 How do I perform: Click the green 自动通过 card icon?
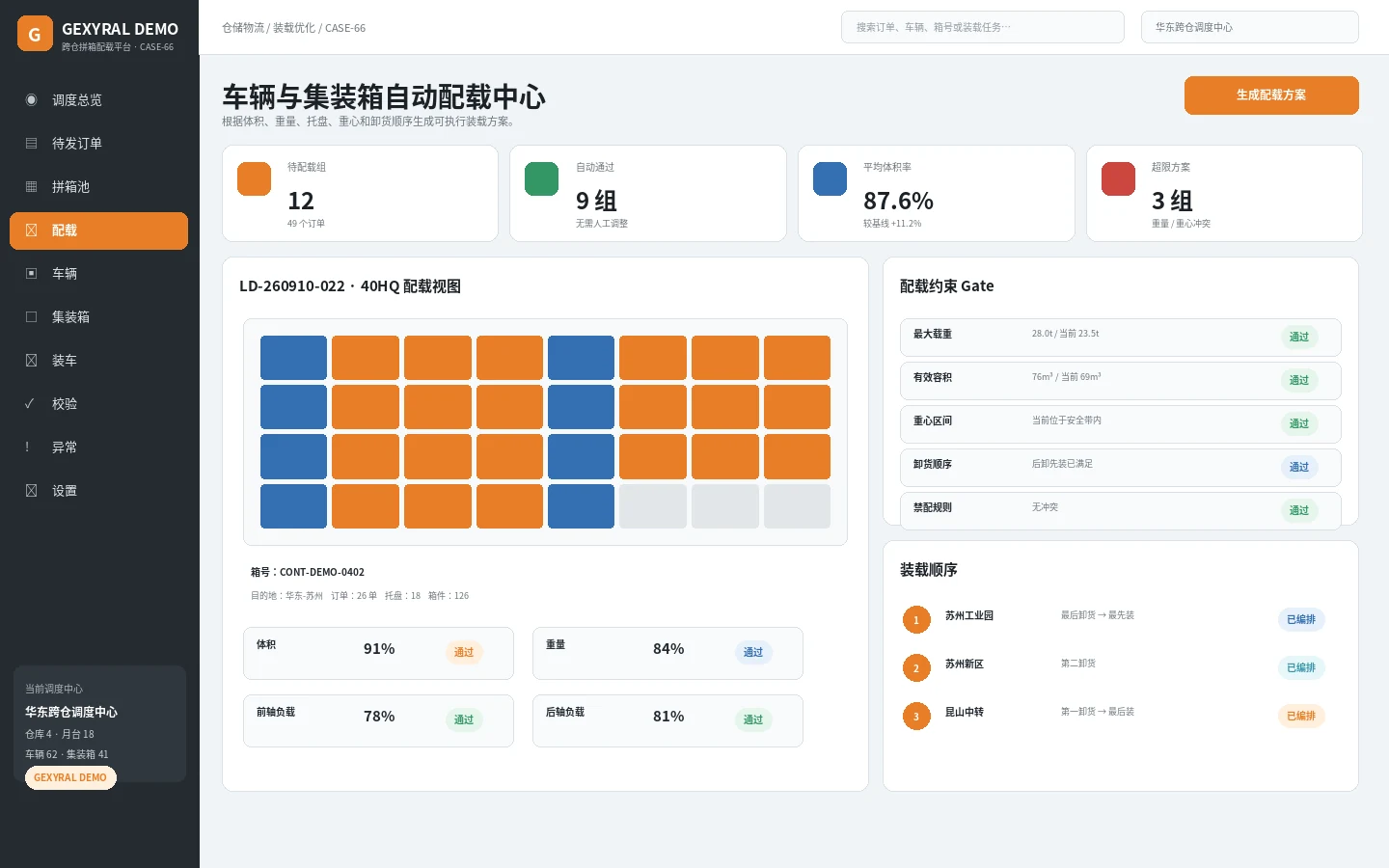pos(541,178)
